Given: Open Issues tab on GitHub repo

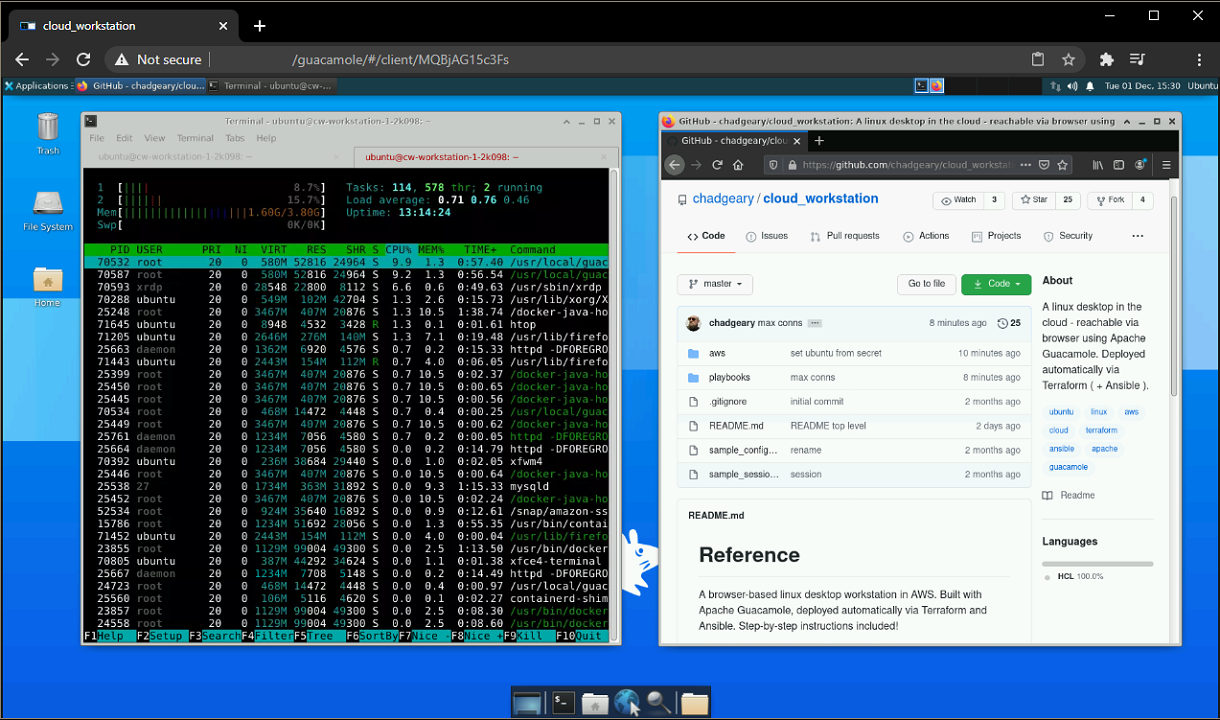Looking at the screenshot, I should (767, 236).
